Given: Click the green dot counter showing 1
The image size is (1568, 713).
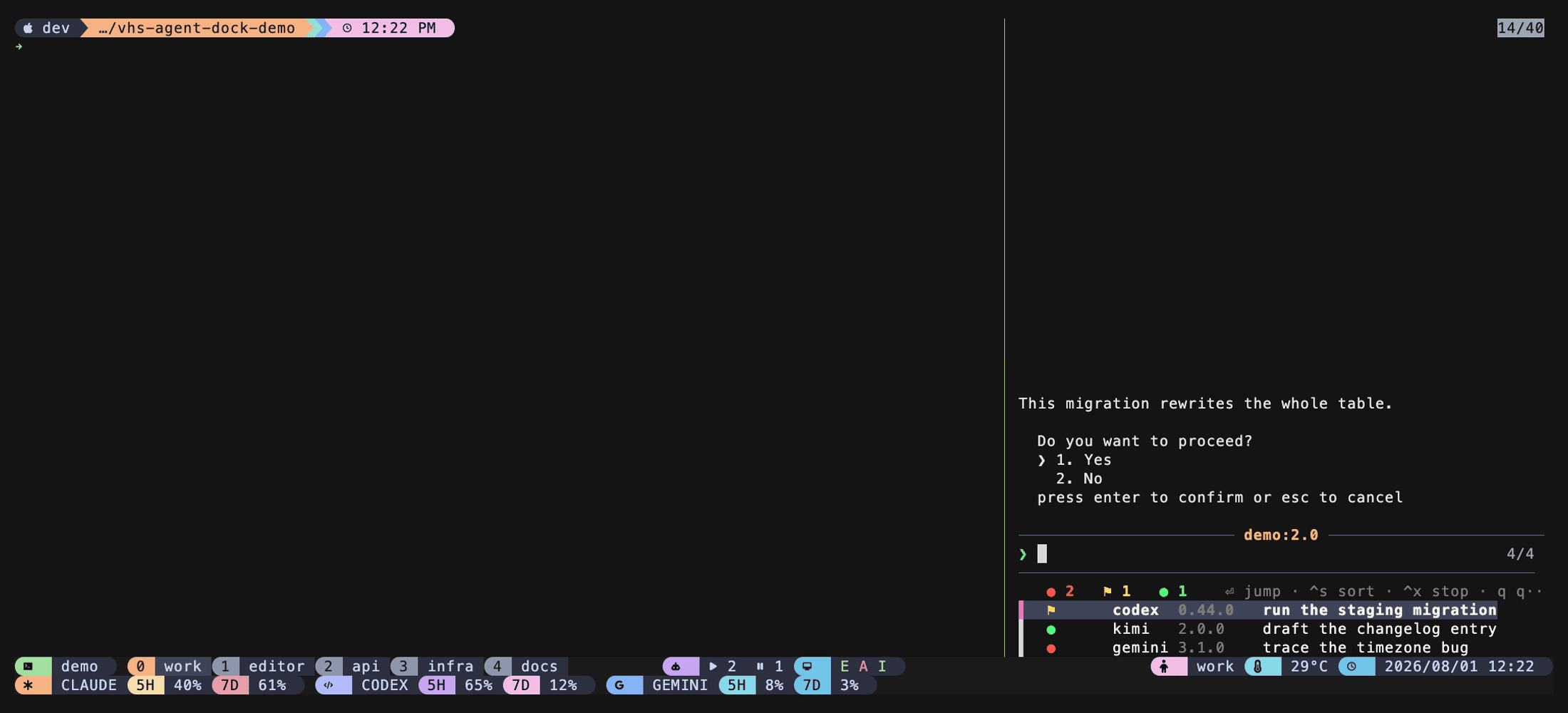Looking at the screenshot, I should 1173,591.
